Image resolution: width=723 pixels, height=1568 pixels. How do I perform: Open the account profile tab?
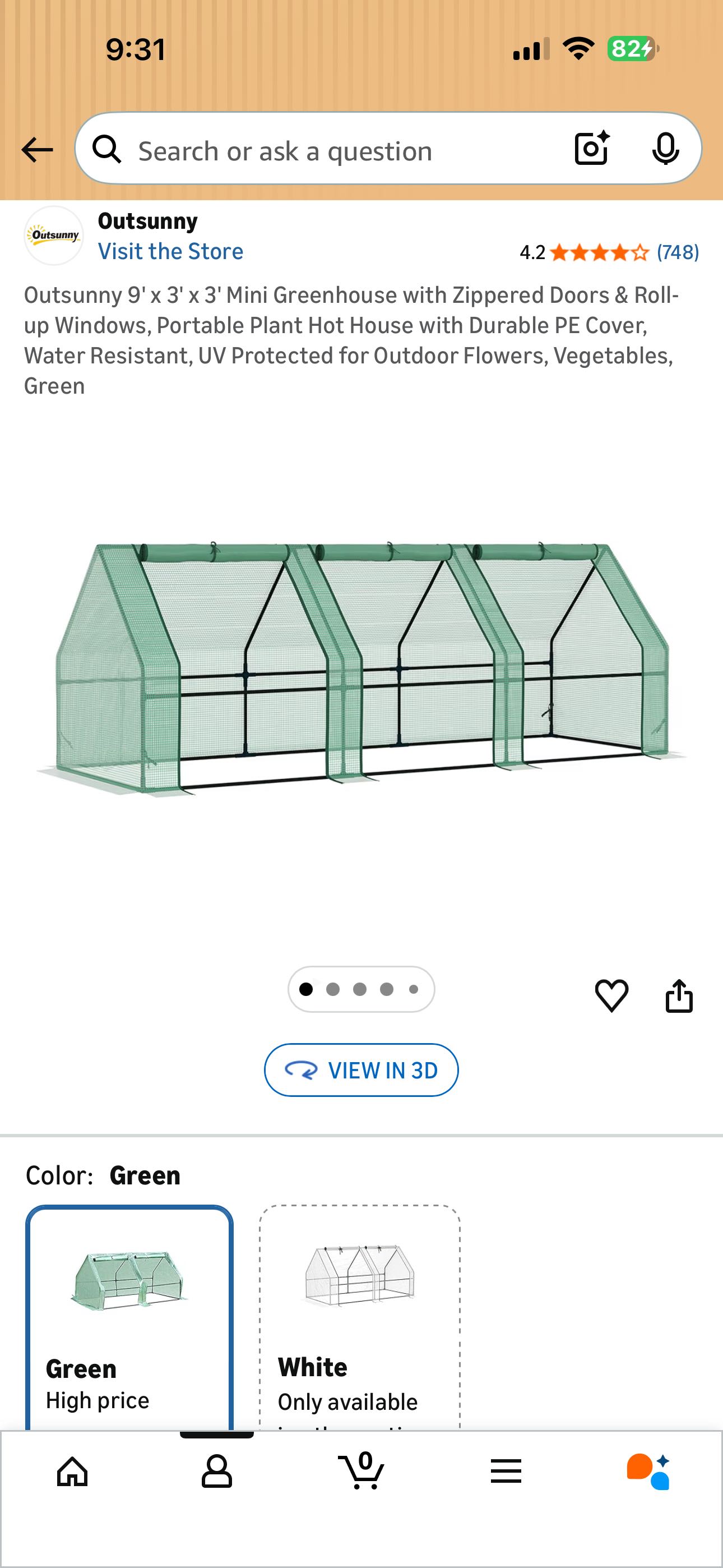point(217,1472)
